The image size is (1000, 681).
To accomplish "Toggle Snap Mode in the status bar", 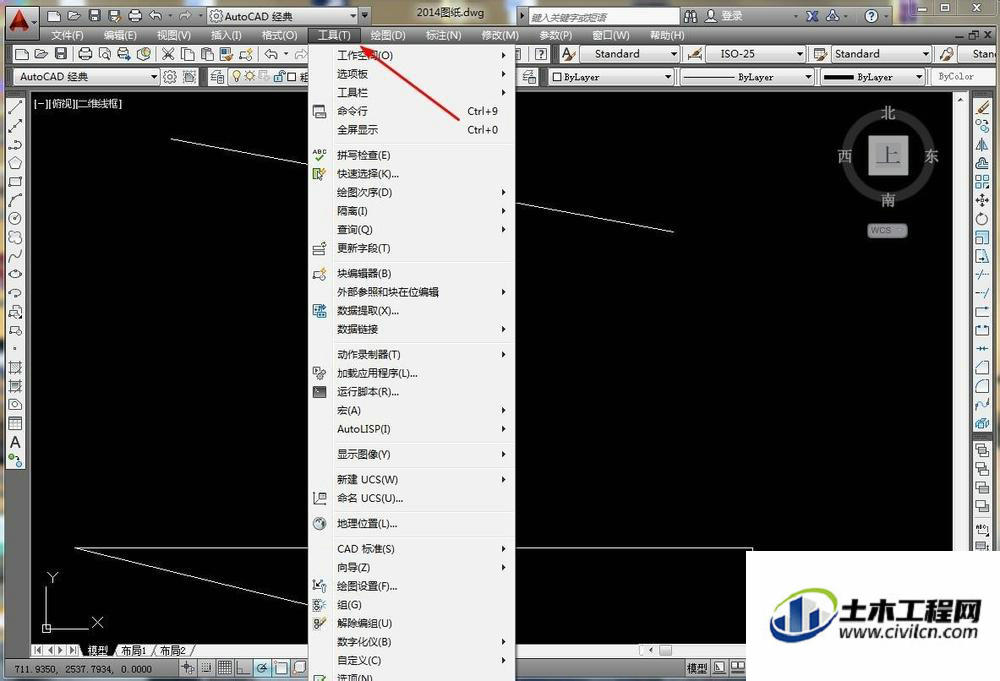I will [x=206, y=668].
